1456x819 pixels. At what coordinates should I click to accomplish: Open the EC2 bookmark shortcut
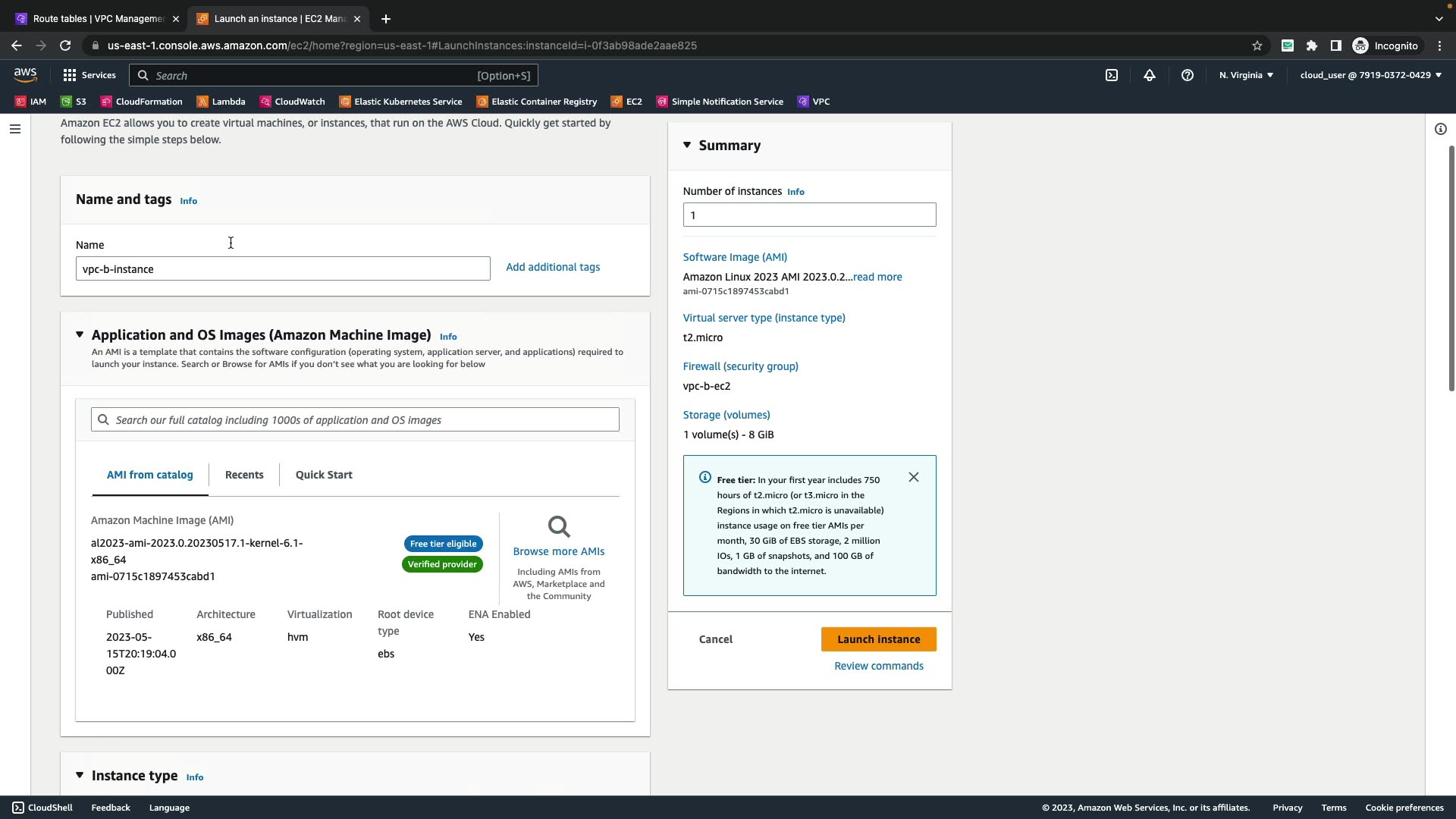[x=627, y=102]
